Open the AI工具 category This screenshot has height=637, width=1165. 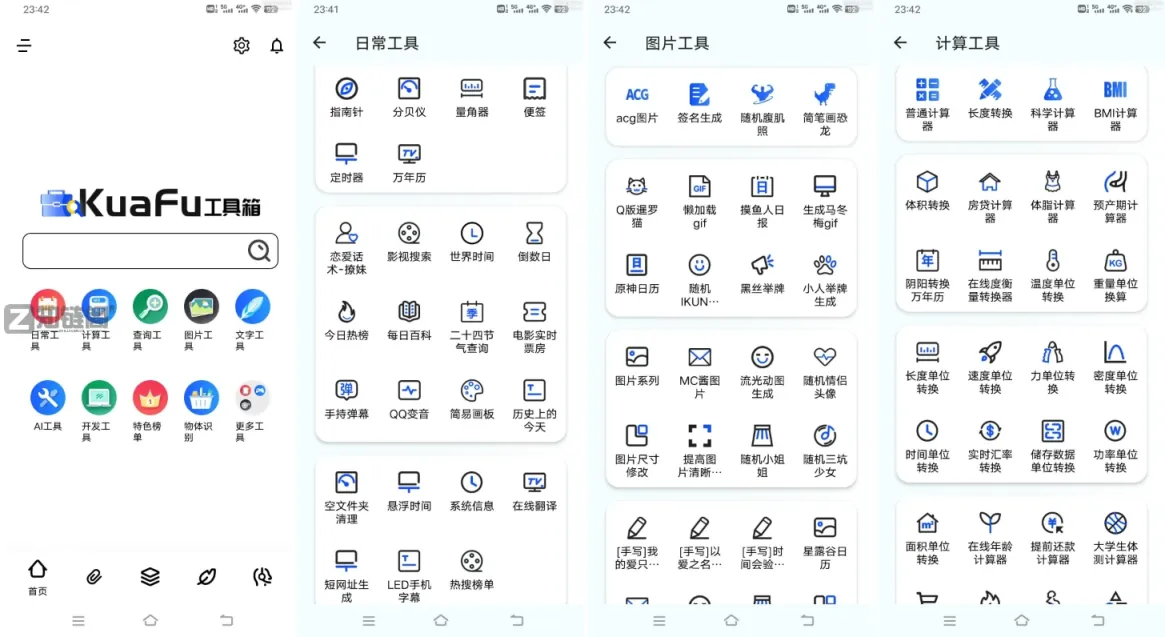coord(48,407)
